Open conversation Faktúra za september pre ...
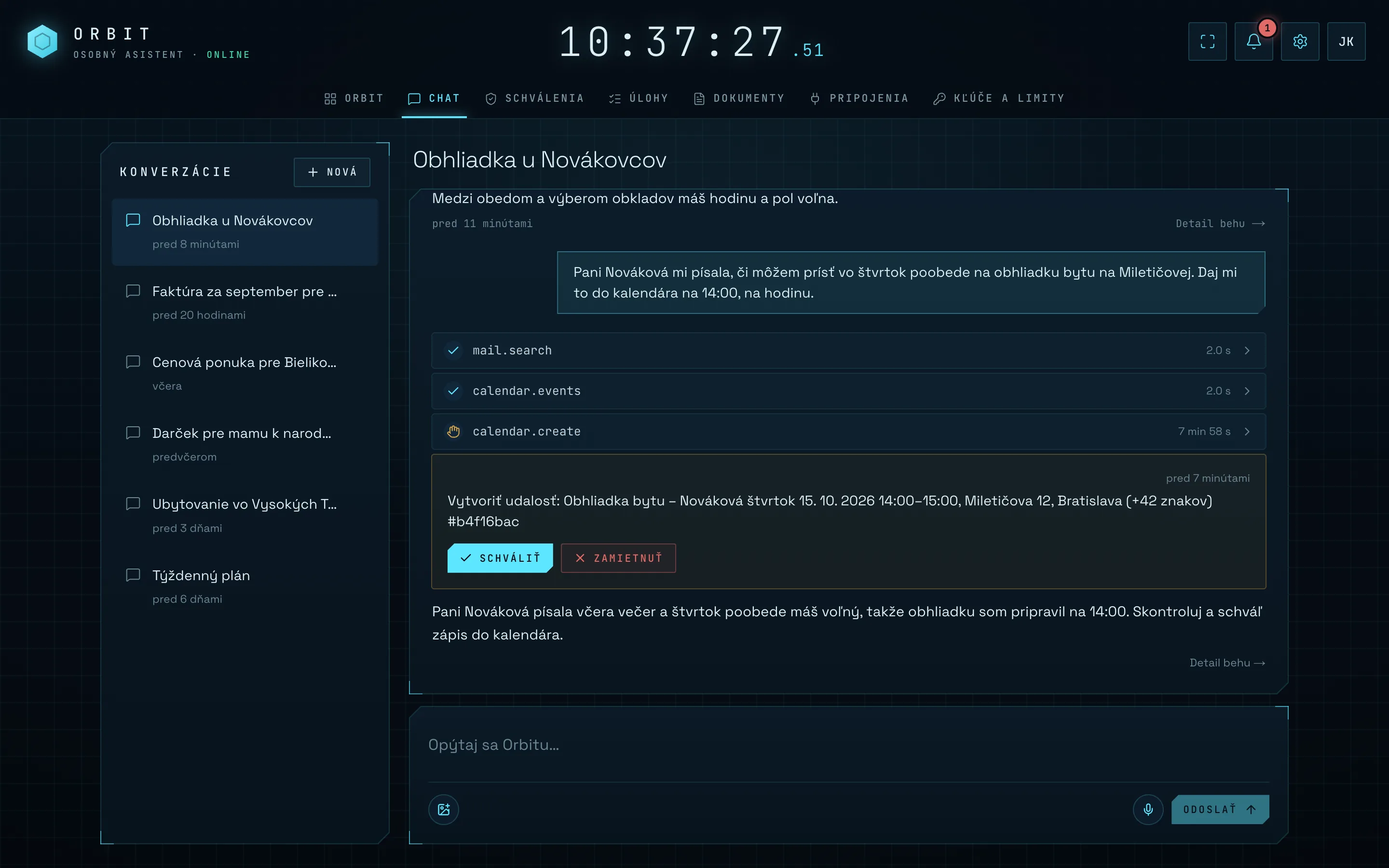This screenshot has height=868, width=1389. [x=245, y=302]
